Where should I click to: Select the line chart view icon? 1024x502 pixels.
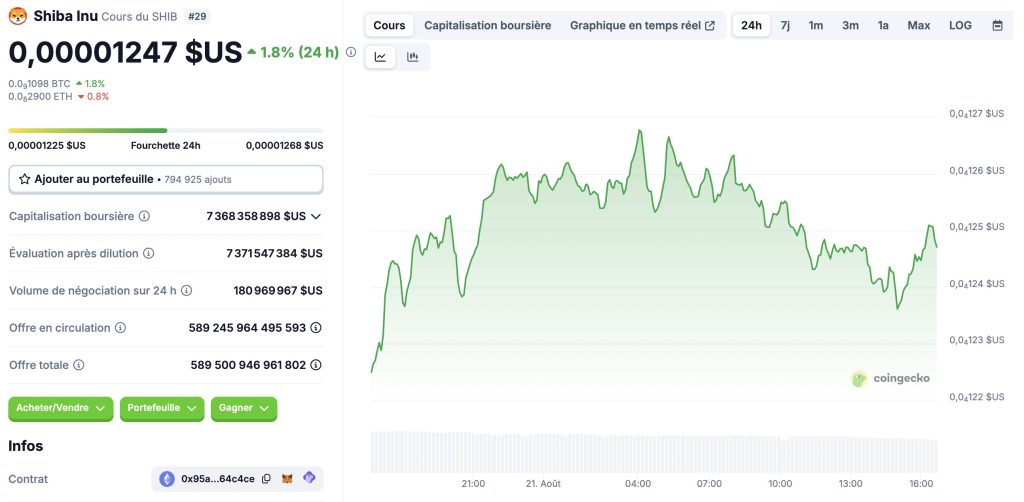[381, 57]
